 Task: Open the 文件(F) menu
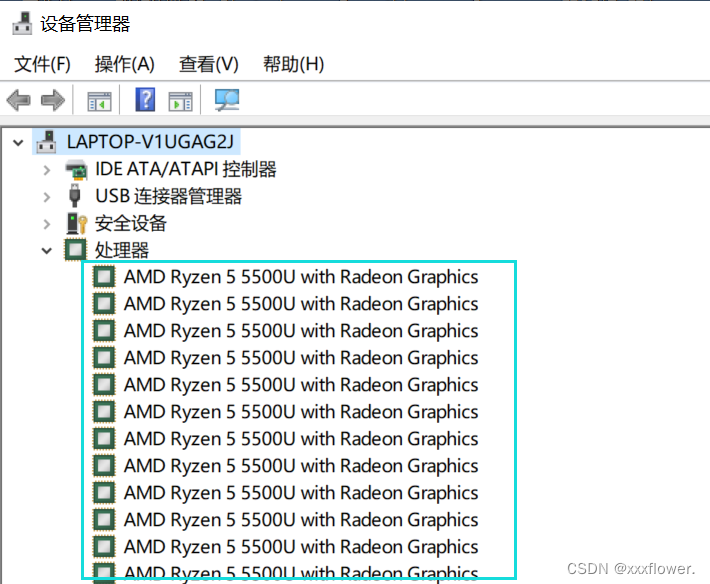coord(42,64)
